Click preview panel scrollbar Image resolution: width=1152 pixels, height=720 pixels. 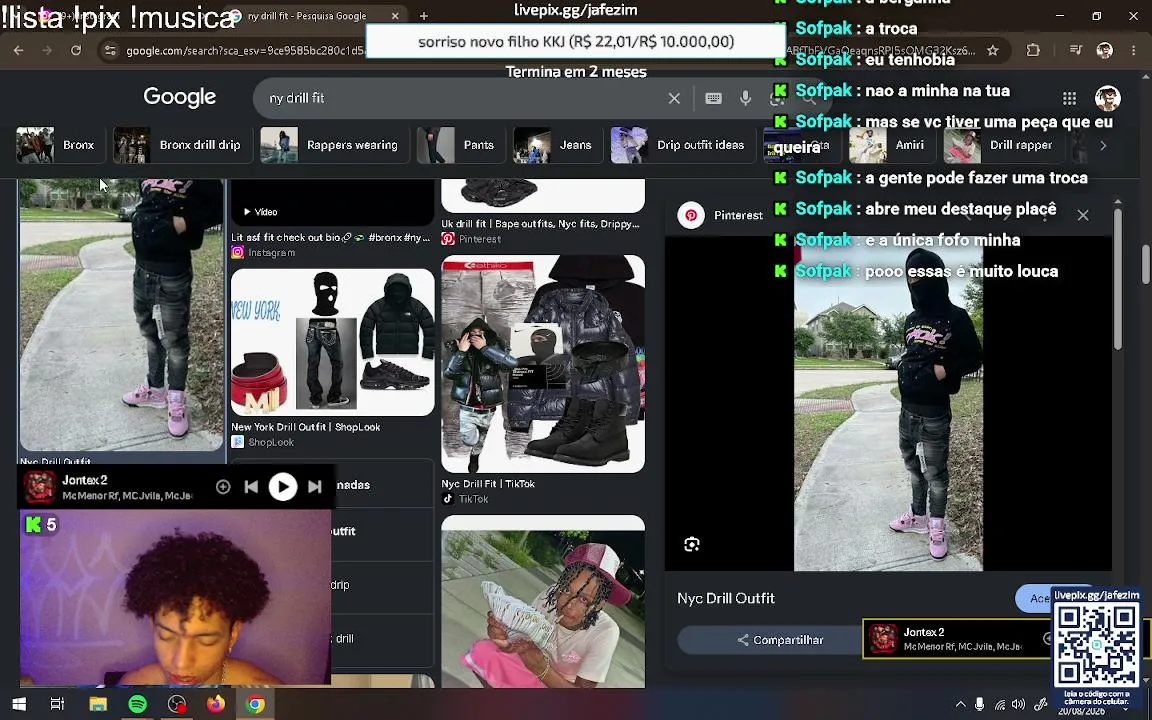tap(1117, 279)
